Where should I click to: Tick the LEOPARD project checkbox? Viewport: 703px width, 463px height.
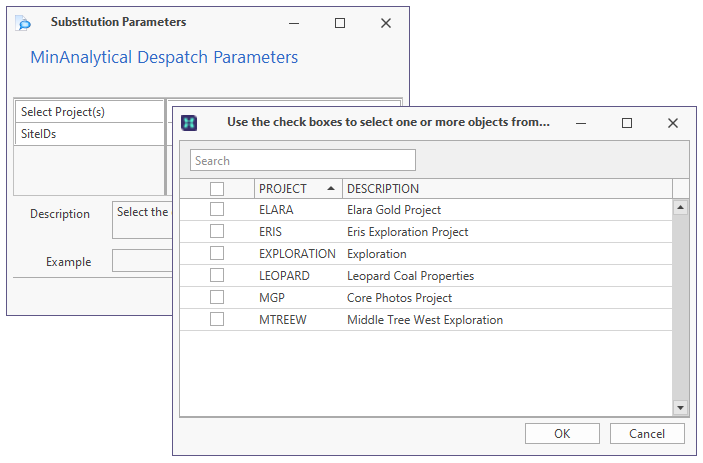(x=217, y=275)
